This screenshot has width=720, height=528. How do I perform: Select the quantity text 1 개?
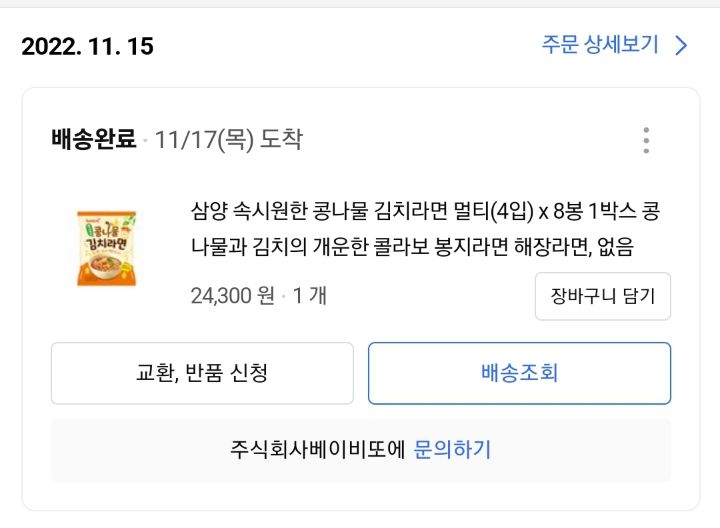tap(309, 296)
